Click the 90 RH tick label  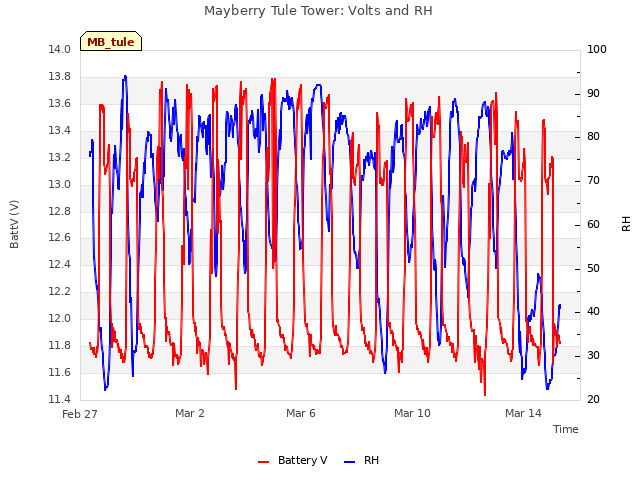[593, 93]
